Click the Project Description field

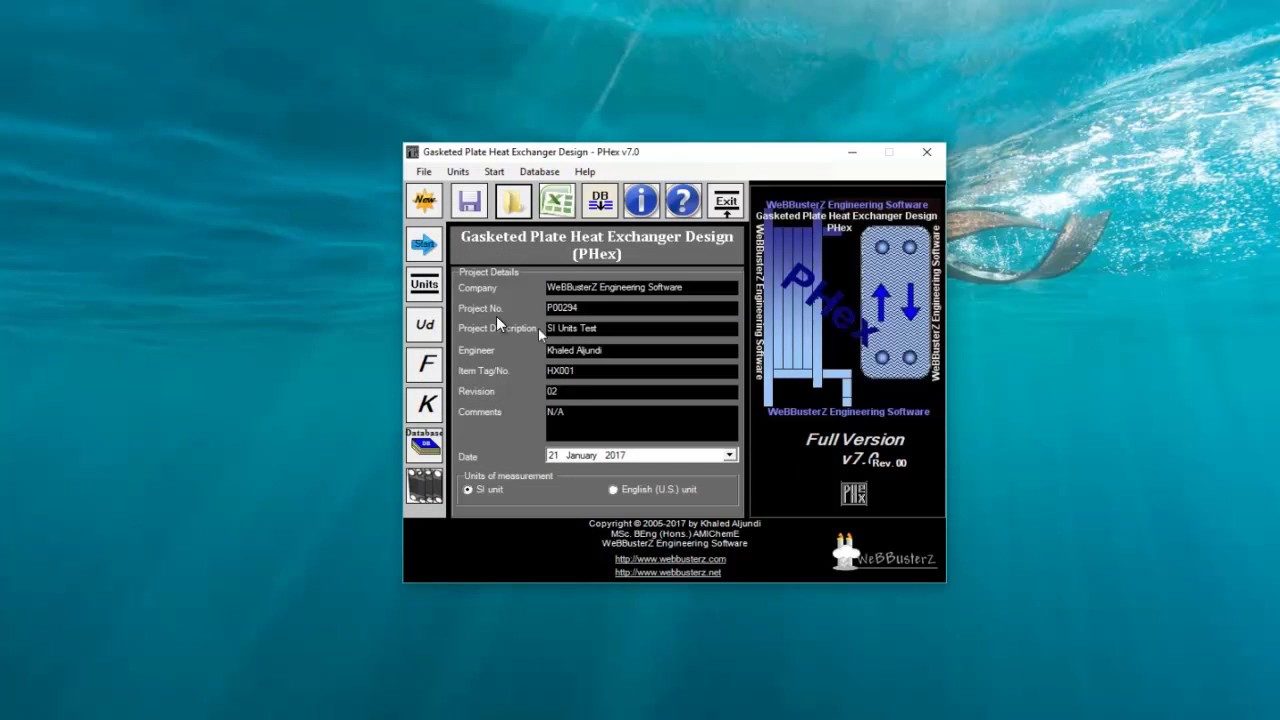(x=642, y=328)
